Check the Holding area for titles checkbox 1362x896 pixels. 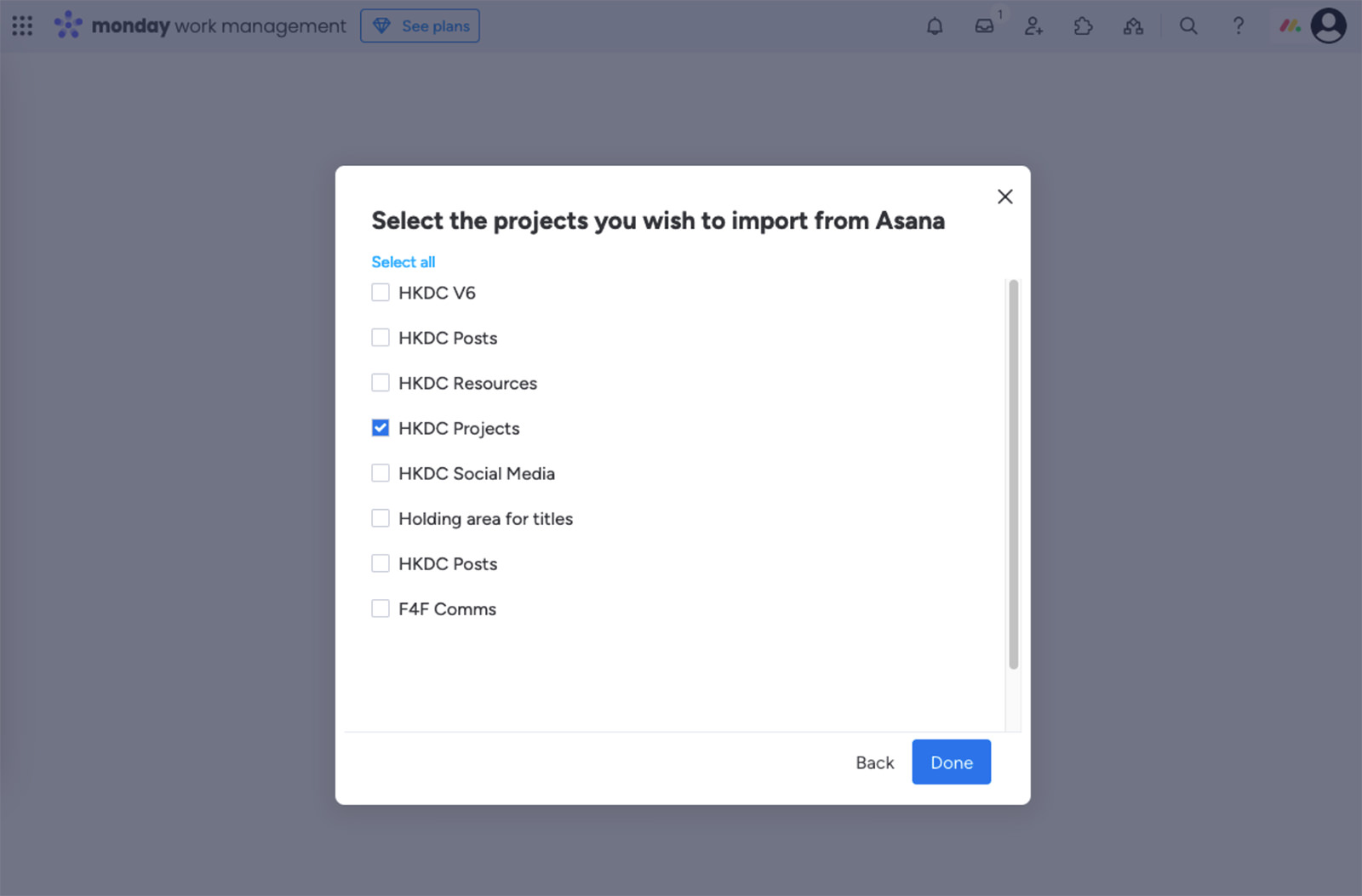(x=381, y=518)
